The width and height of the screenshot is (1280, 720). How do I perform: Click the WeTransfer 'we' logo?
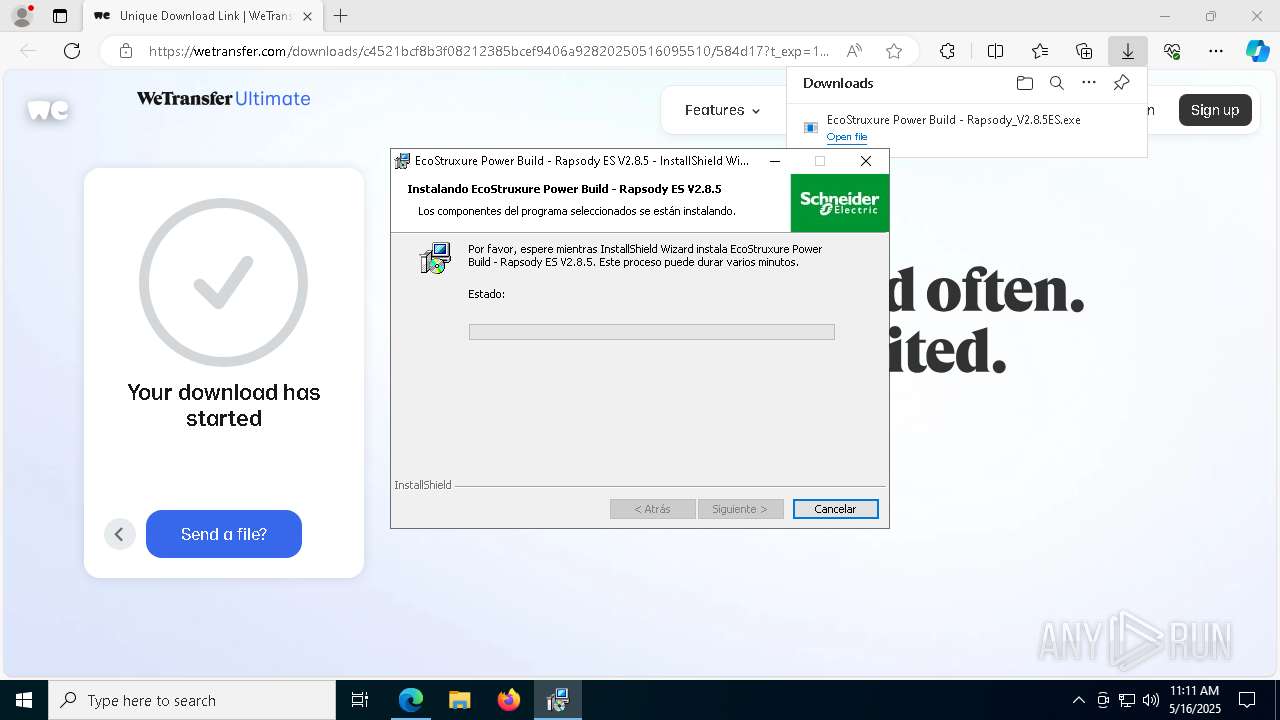pos(48,110)
